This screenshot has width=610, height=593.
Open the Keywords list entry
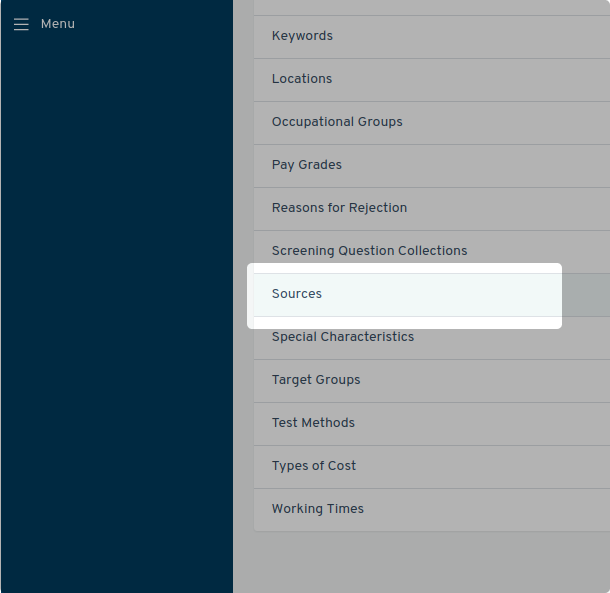[x=302, y=36]
